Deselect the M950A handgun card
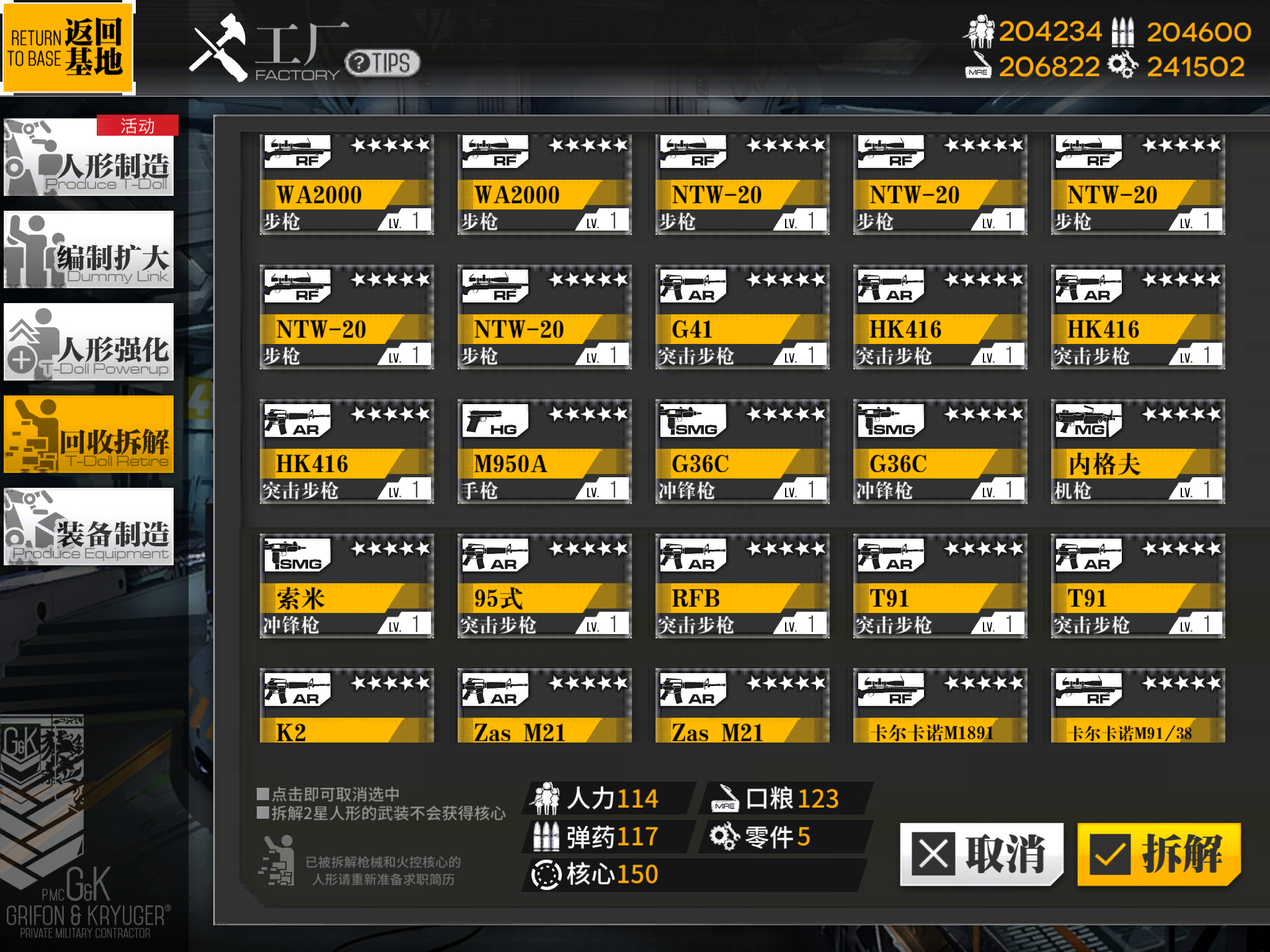 pyautogui.click(x=544, y=451)
